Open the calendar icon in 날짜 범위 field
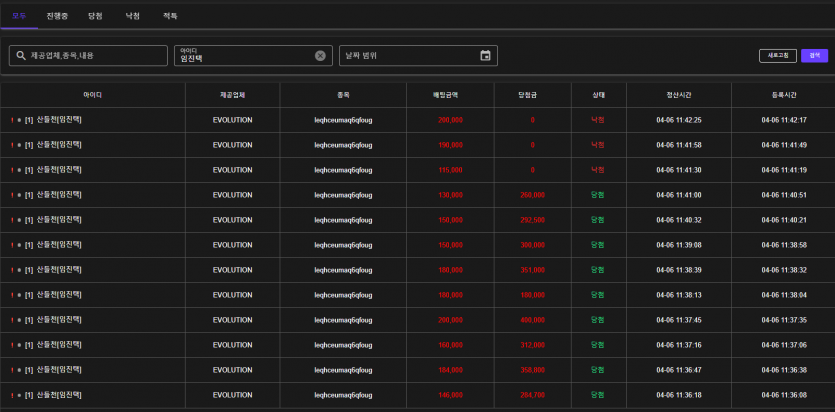Viewport: 835px width, 412px height. point(485,55)
